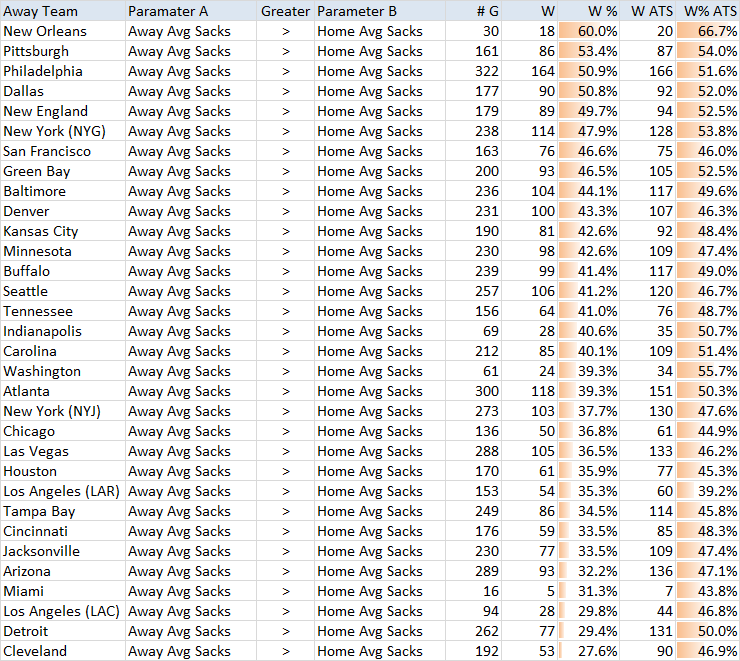Select the Arizona team cell
Screen dimensions: 740x661
click(x=62, y=571)
